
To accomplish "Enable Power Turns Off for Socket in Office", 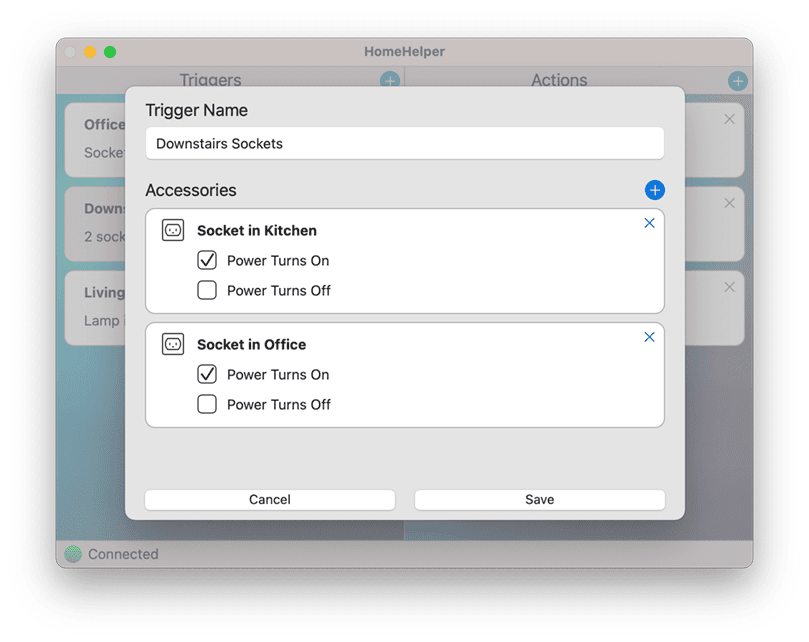I will 207,404.
